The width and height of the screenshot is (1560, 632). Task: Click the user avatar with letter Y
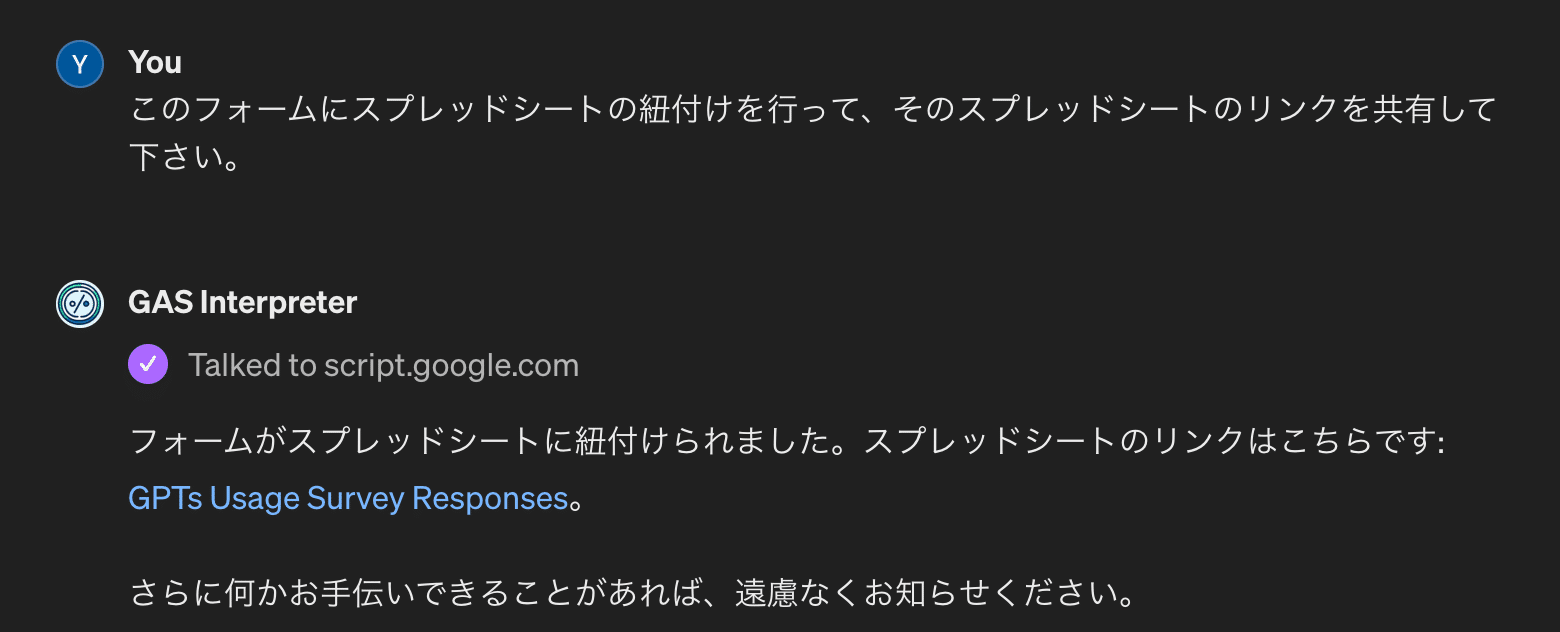[x=80, y=64]
